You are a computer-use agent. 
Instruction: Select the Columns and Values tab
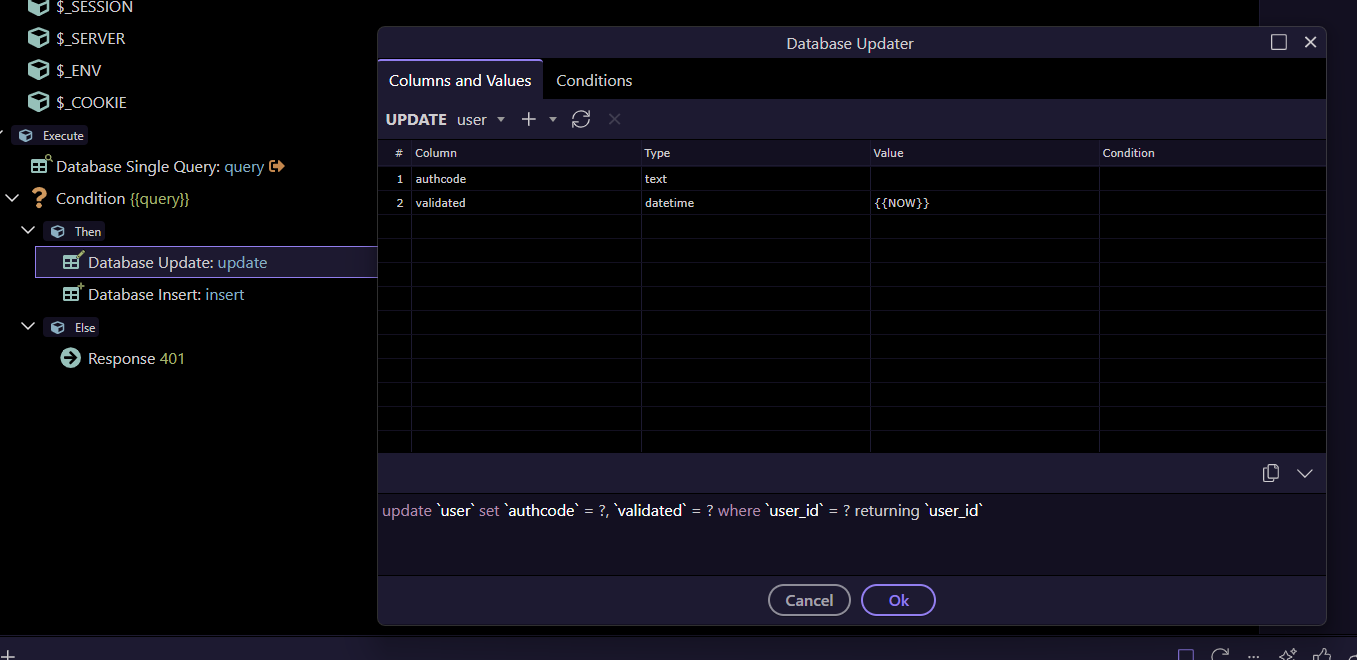(460, 80)
